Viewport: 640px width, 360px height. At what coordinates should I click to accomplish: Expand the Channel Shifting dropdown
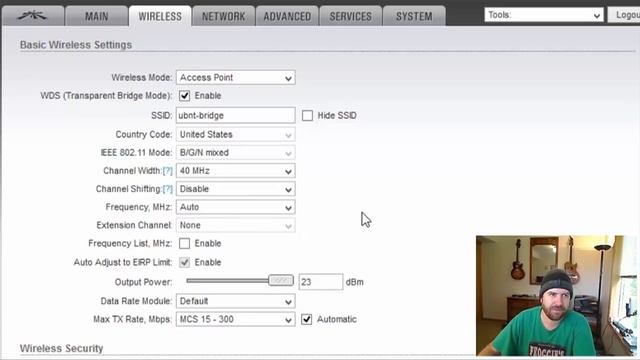[x=236, y=189]
